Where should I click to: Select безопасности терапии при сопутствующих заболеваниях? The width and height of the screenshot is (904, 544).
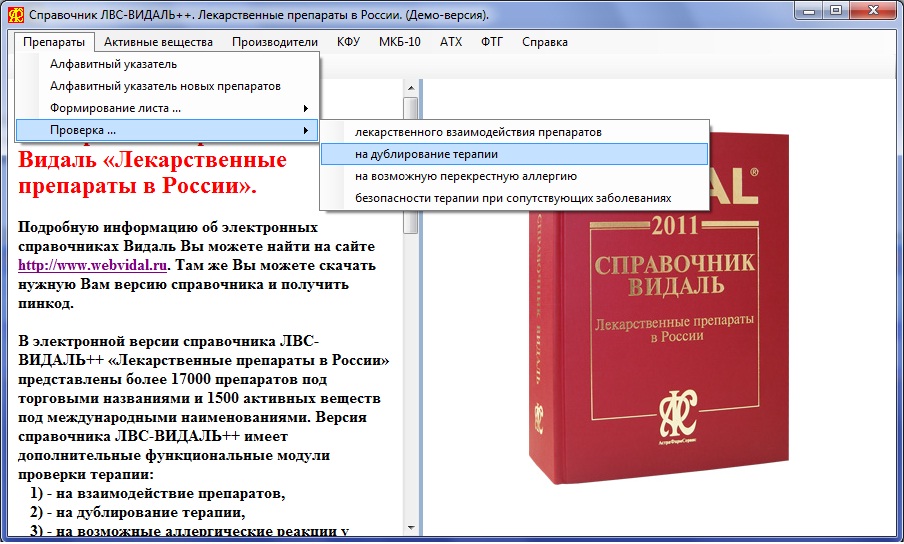(514, 198)
